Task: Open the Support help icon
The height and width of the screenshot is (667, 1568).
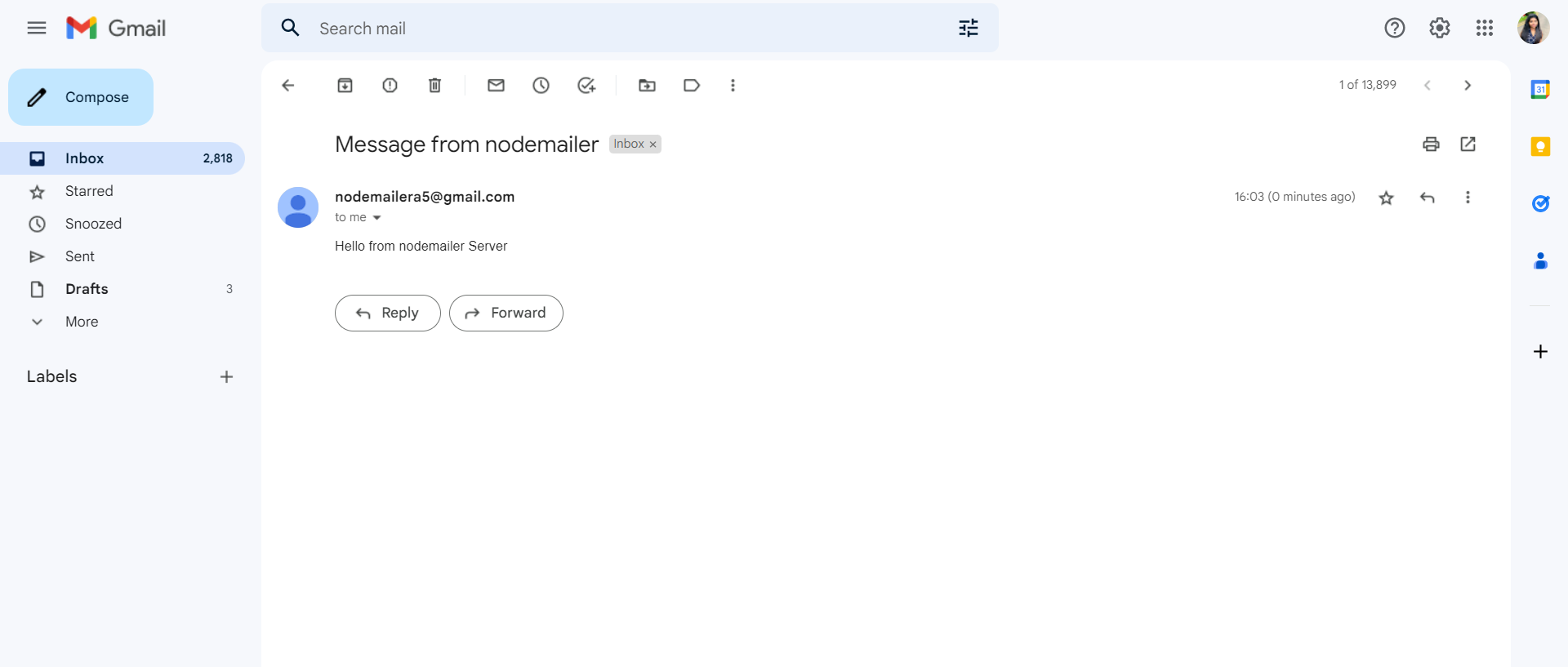Action: pos(1395,28)
